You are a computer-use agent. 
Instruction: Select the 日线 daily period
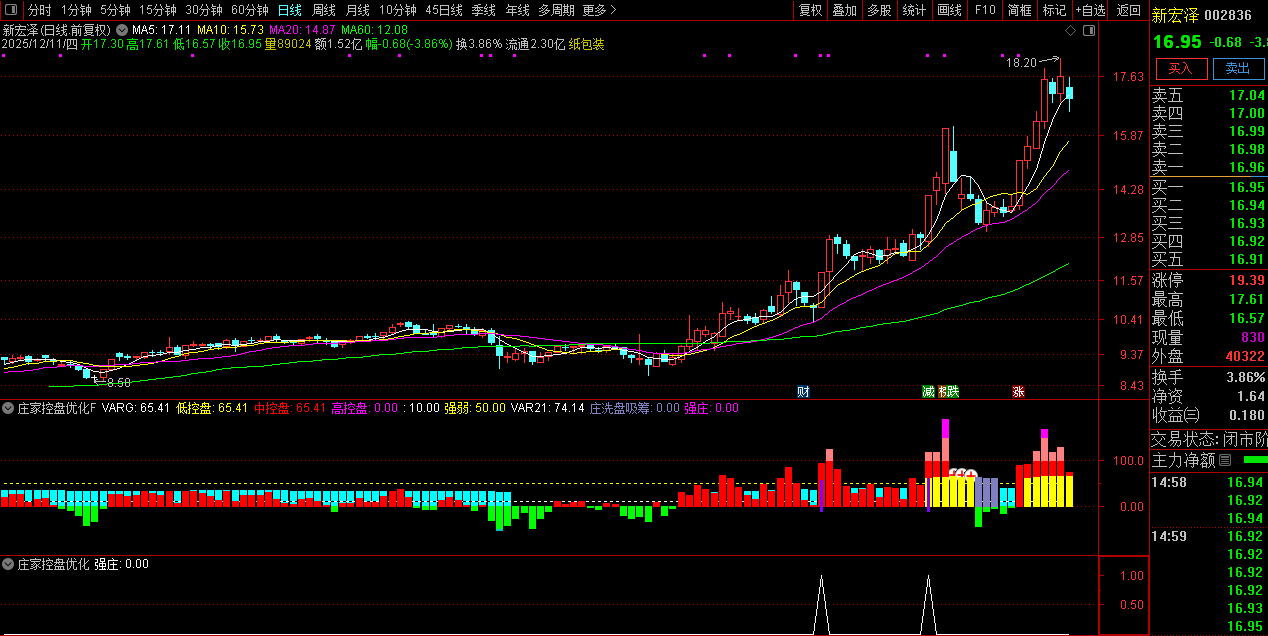pos(289,10)
